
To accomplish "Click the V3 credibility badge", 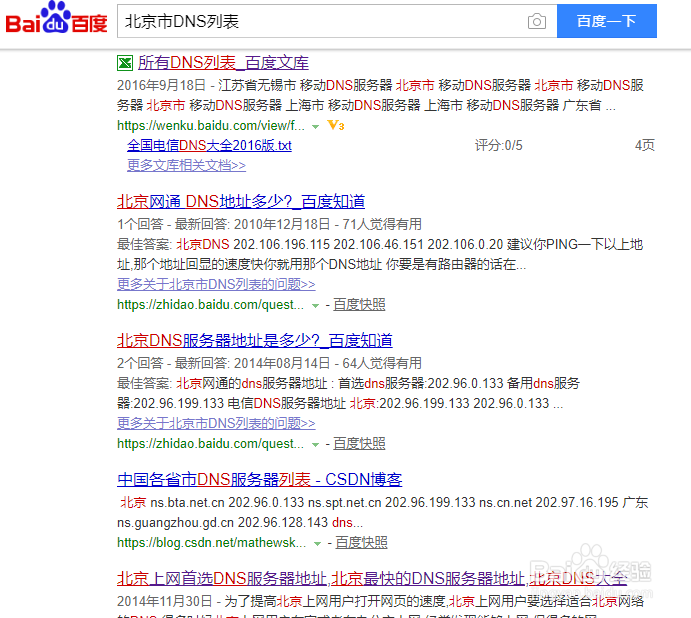I will tap(336, 126).
